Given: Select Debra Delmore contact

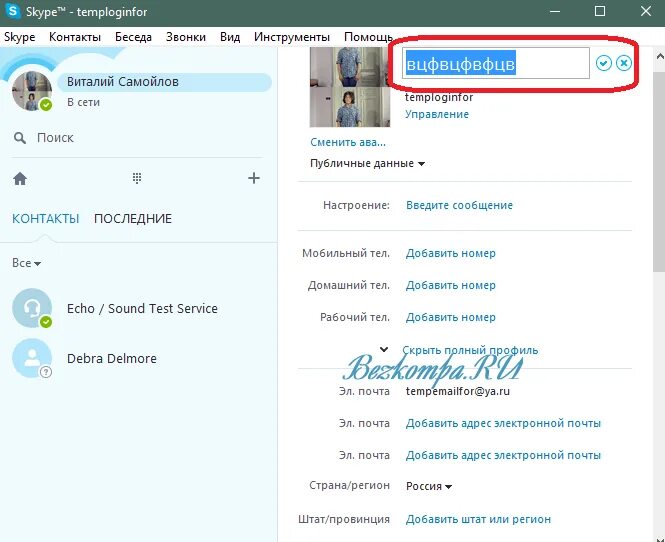Looking at the screenshot, I should point(139,358).
